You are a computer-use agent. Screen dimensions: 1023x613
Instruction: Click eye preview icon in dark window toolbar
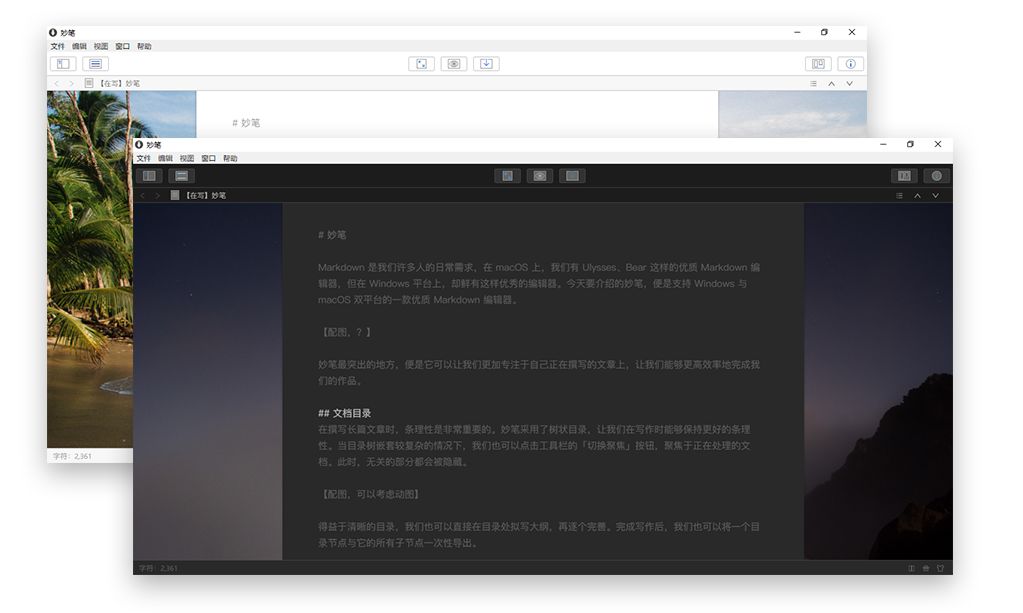coord(540,176)
